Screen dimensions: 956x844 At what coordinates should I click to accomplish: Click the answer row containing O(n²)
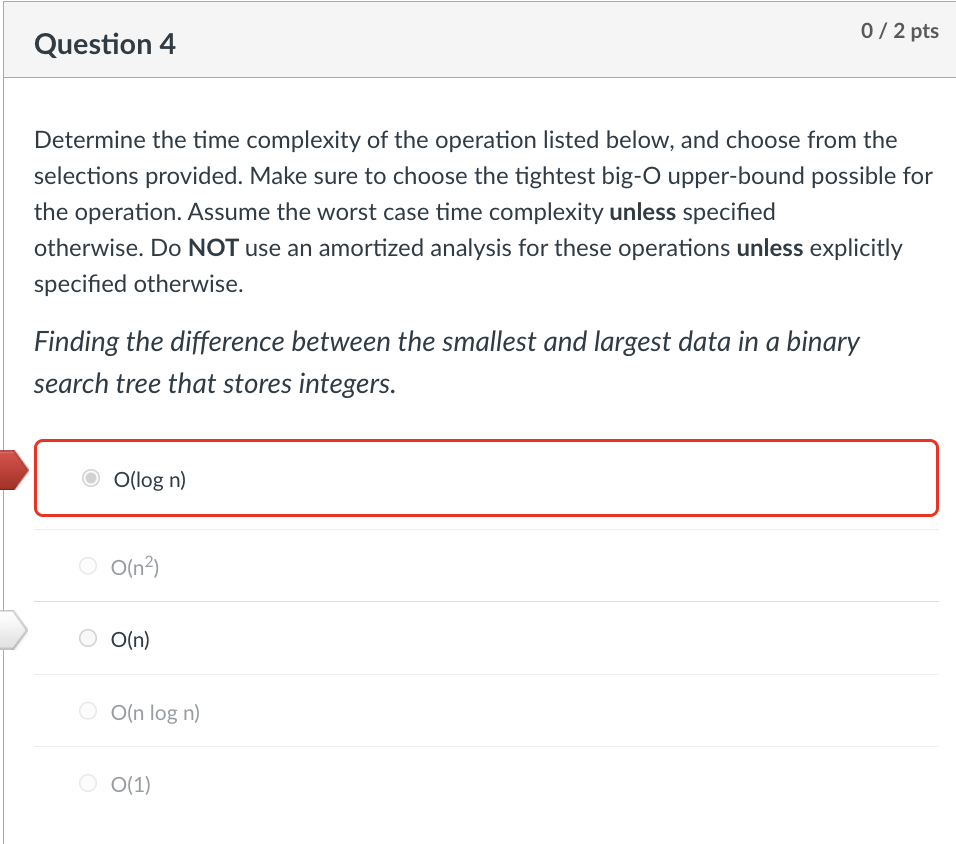[486, 565]
